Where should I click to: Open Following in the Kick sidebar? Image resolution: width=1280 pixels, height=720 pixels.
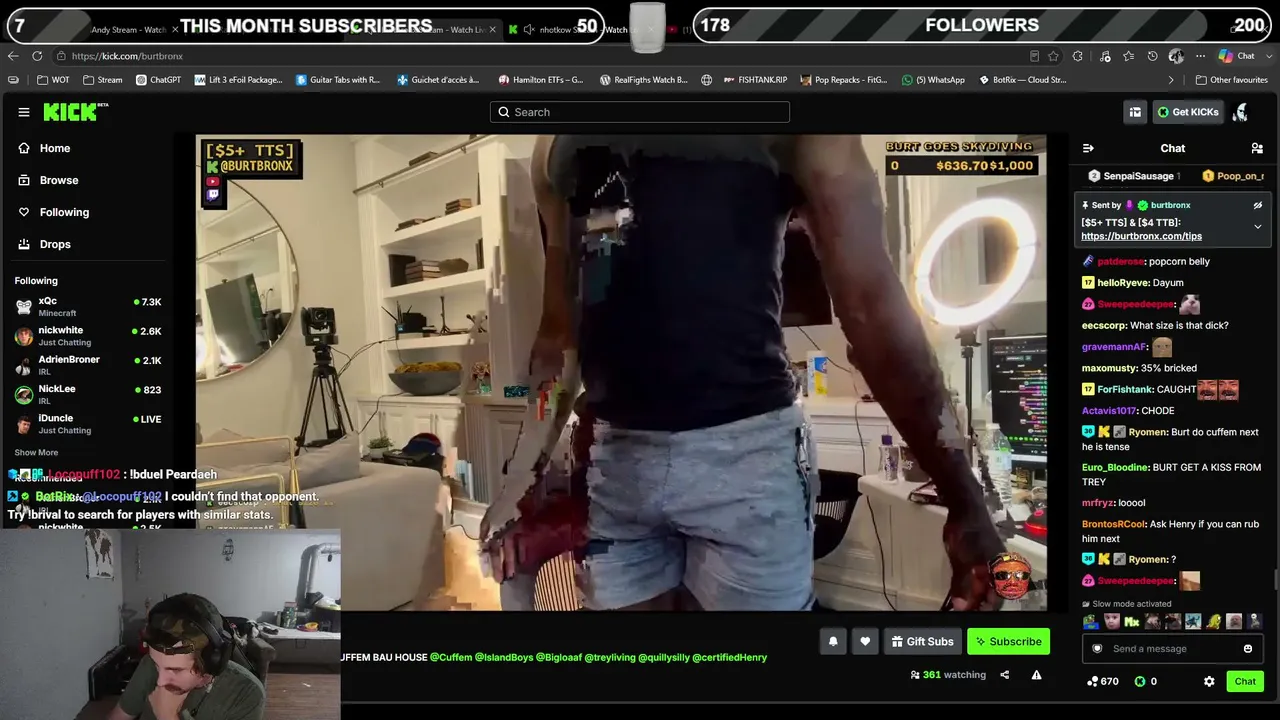pos(64,212)
